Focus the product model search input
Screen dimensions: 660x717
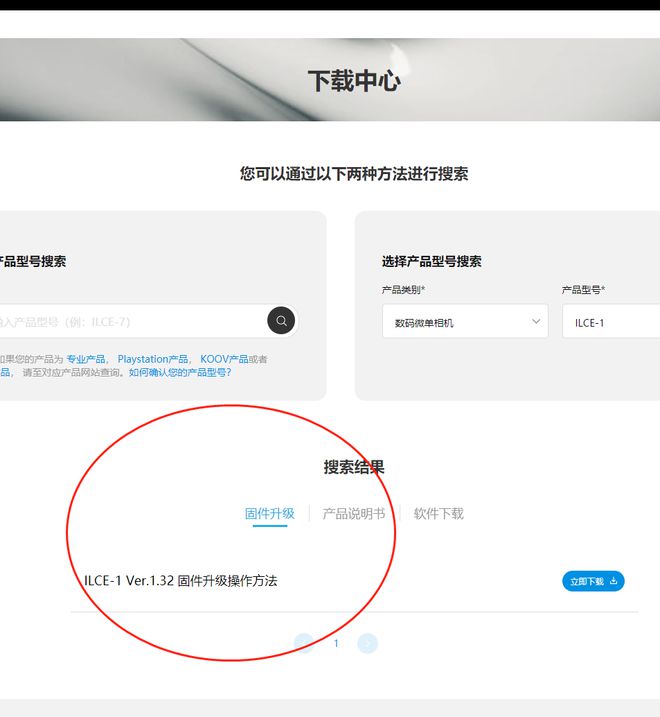[x=130, y=322]
